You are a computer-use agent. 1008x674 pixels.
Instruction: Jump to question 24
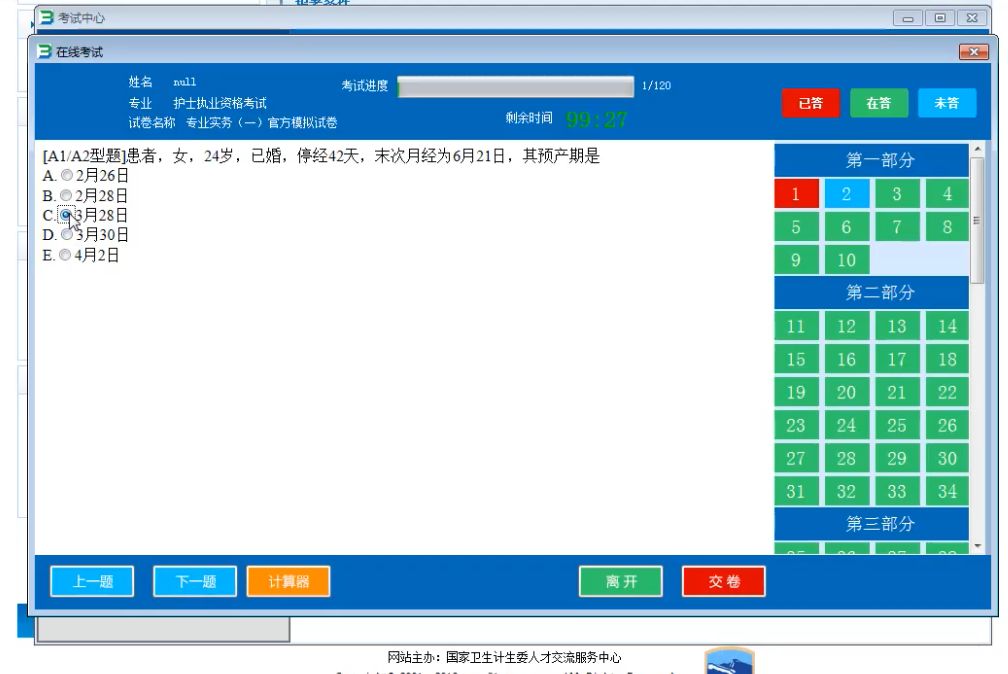click(x=847, y=425)
